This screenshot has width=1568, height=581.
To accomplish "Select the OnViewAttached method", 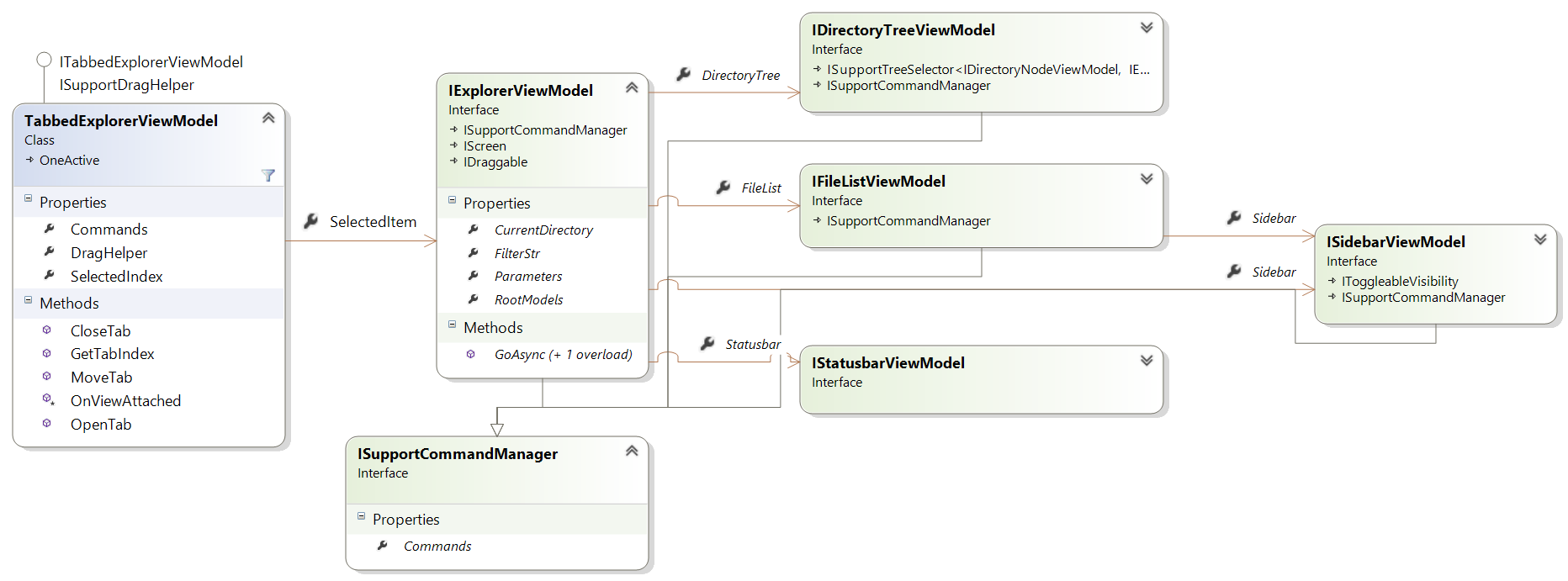I will (126, 400).
